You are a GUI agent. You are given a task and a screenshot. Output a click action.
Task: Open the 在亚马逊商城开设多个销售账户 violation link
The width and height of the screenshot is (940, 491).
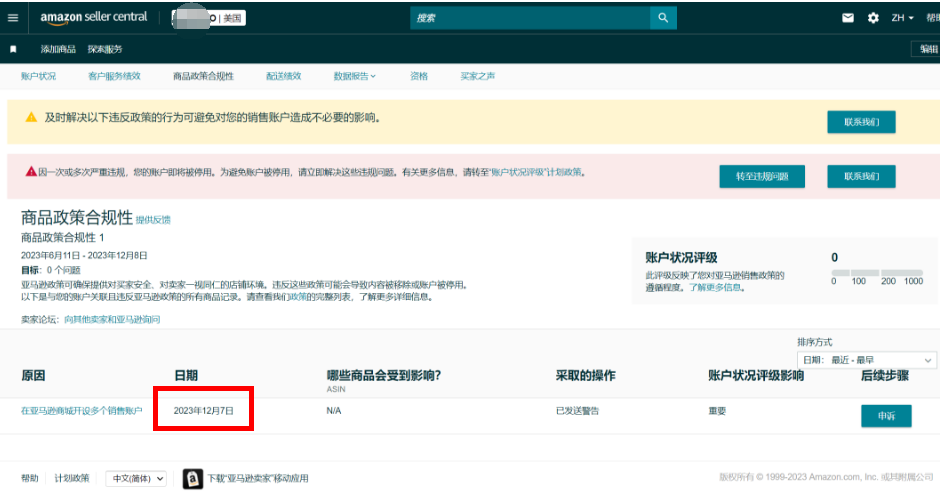click(x=82, y=411)
